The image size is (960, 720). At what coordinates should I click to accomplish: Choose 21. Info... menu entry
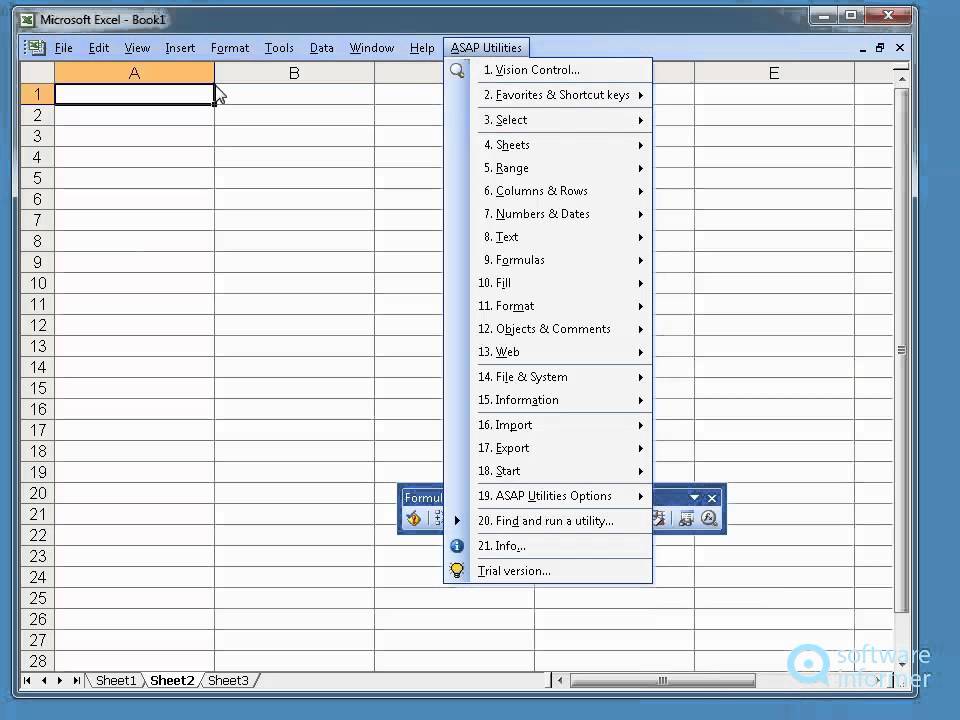coord(549,546)
